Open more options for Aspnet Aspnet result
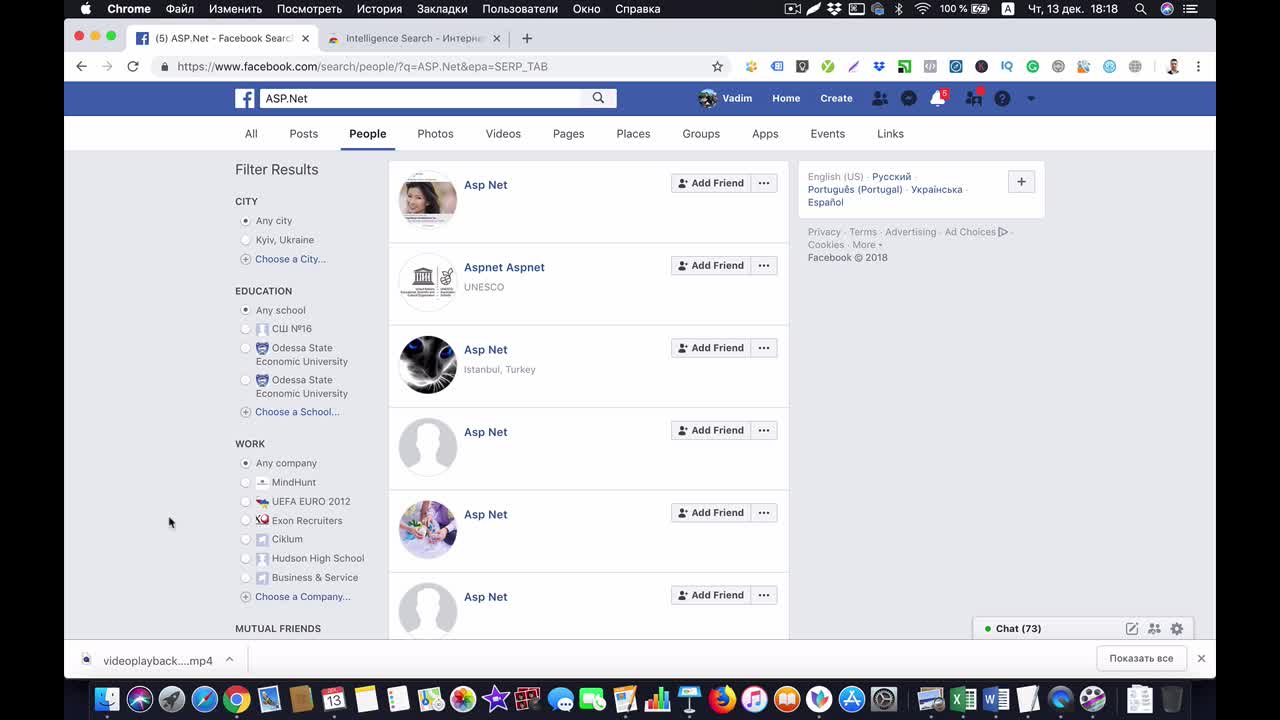Viewport: 1280px width, 720px height. 764,265
